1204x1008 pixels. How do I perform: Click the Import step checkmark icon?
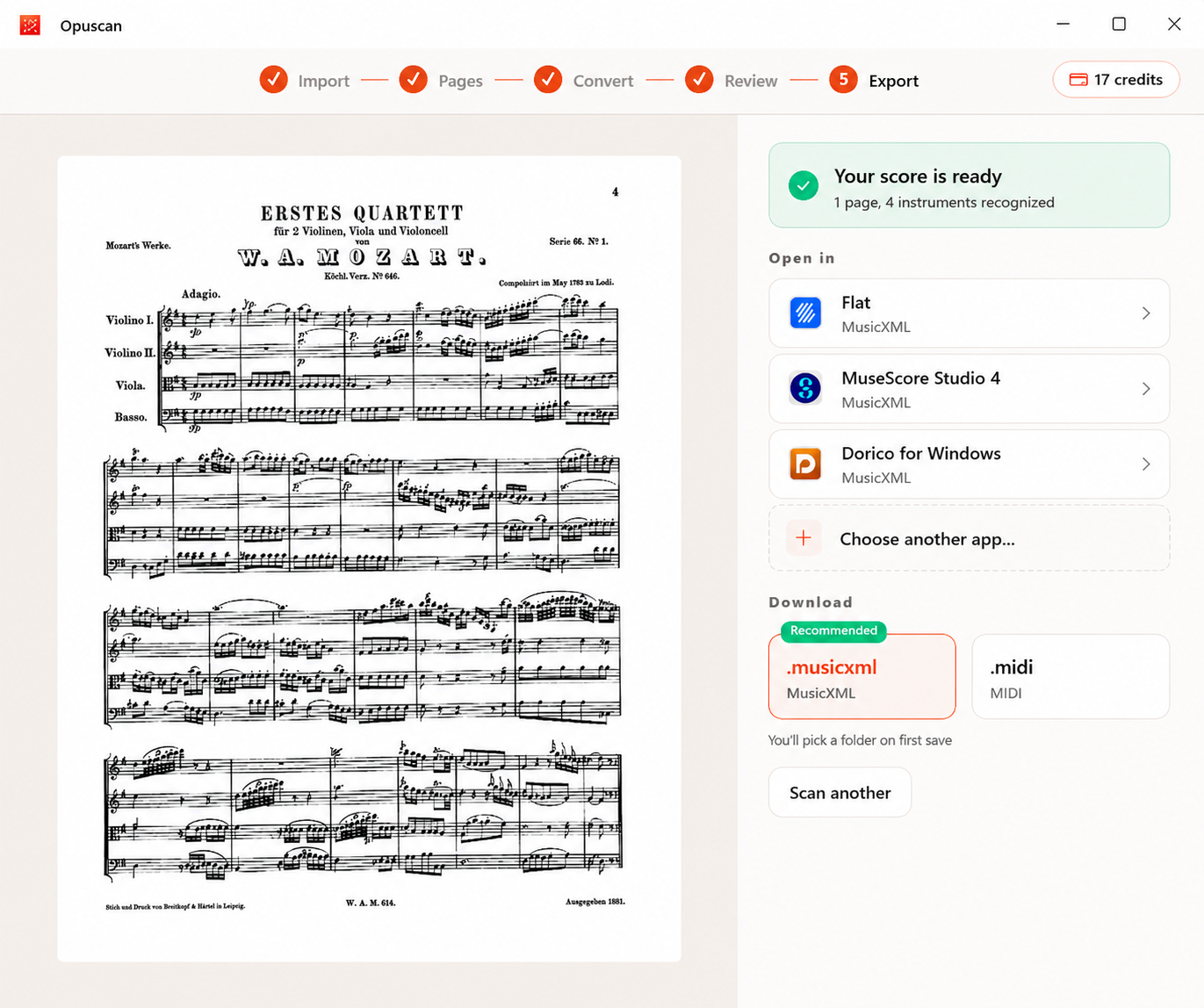(x=273, y=80)
